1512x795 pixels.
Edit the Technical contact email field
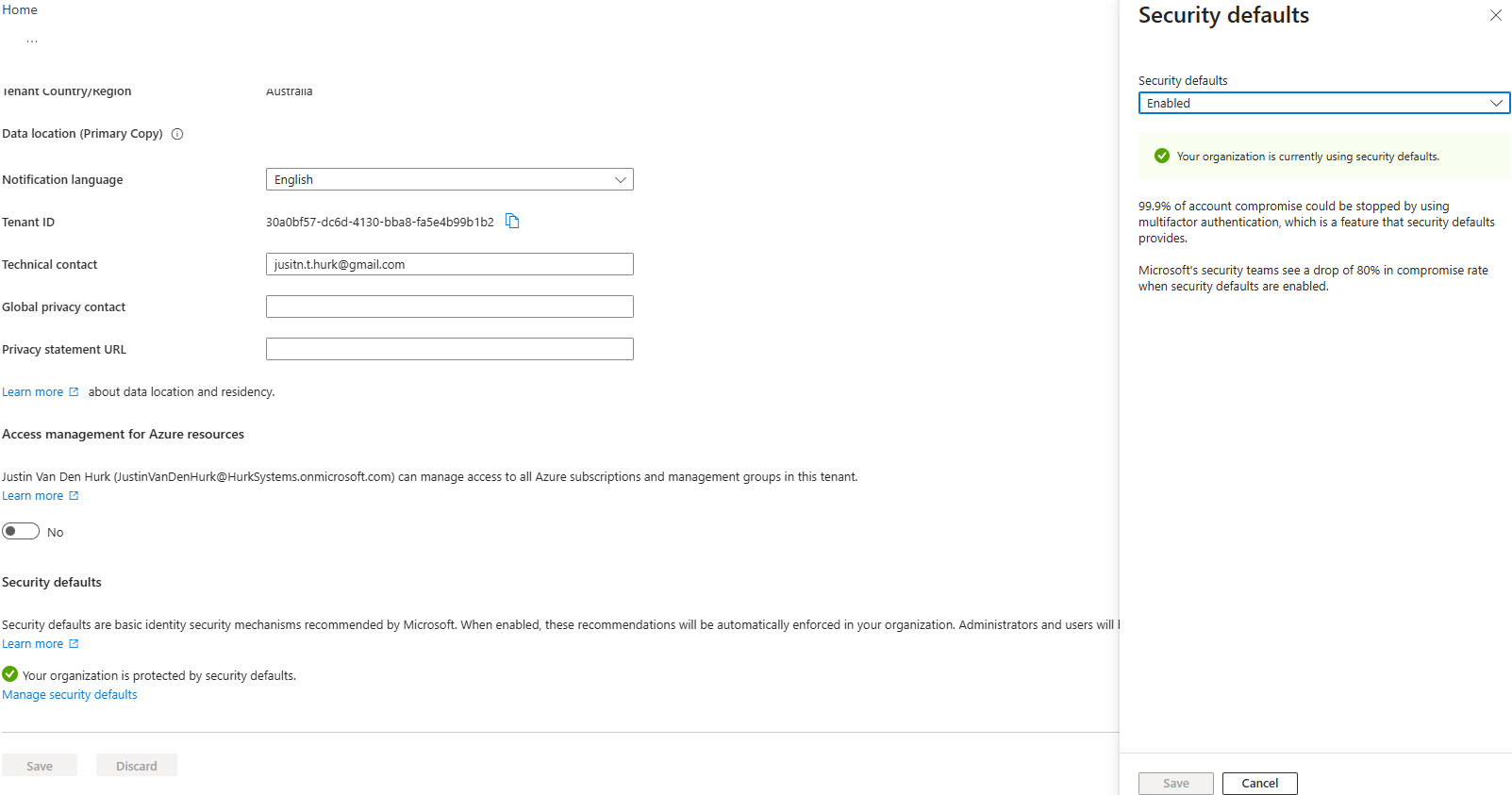449,264
